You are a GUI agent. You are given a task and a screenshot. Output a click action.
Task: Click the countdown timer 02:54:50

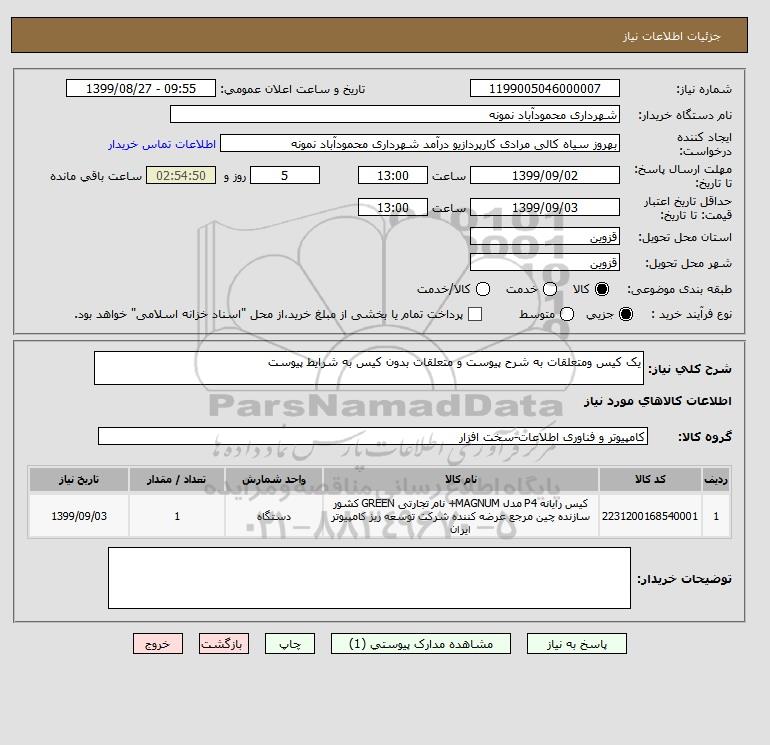(181, 175)
